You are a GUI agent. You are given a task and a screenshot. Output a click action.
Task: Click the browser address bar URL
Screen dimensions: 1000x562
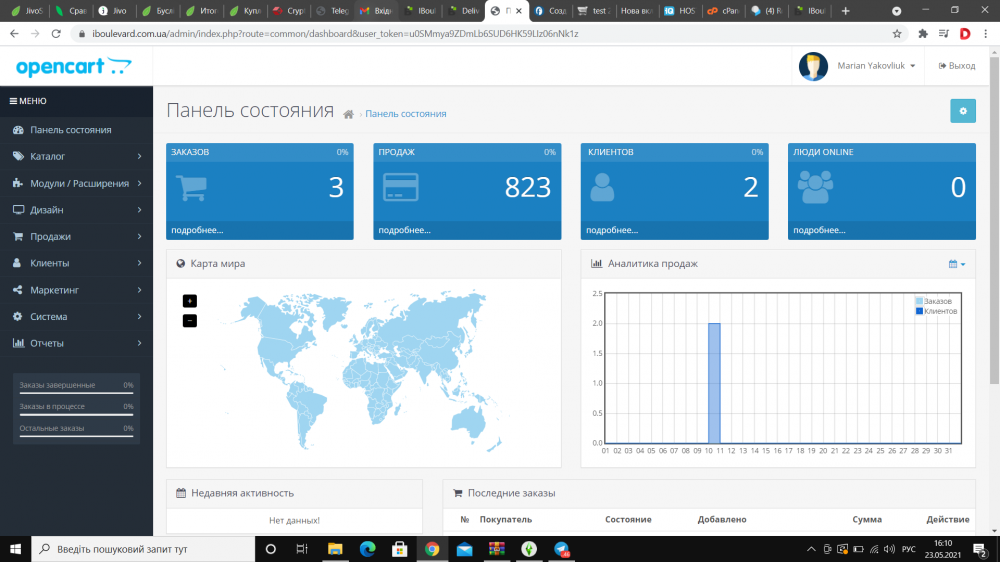[335, 34]
